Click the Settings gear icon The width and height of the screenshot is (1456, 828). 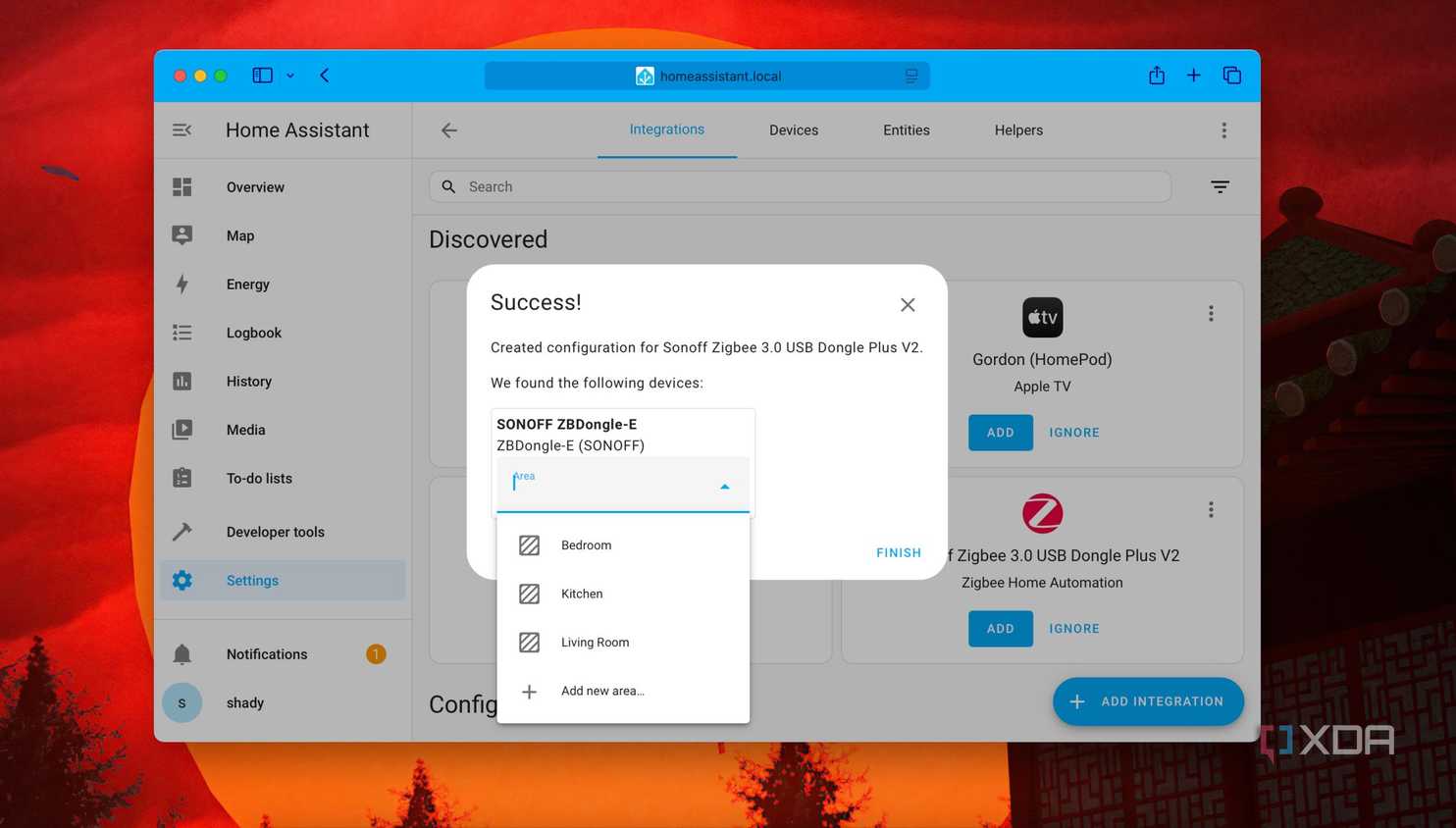coord(182,580)
